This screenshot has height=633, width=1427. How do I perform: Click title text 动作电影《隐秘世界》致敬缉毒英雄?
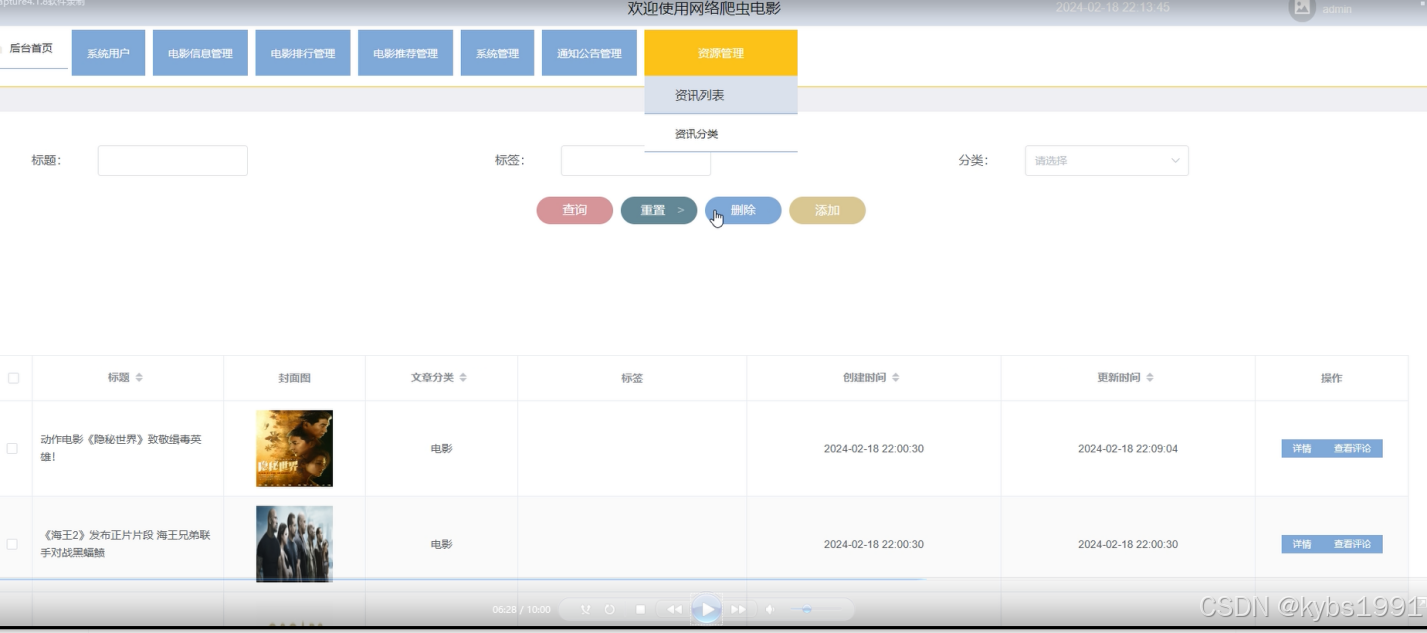point(121,448)
